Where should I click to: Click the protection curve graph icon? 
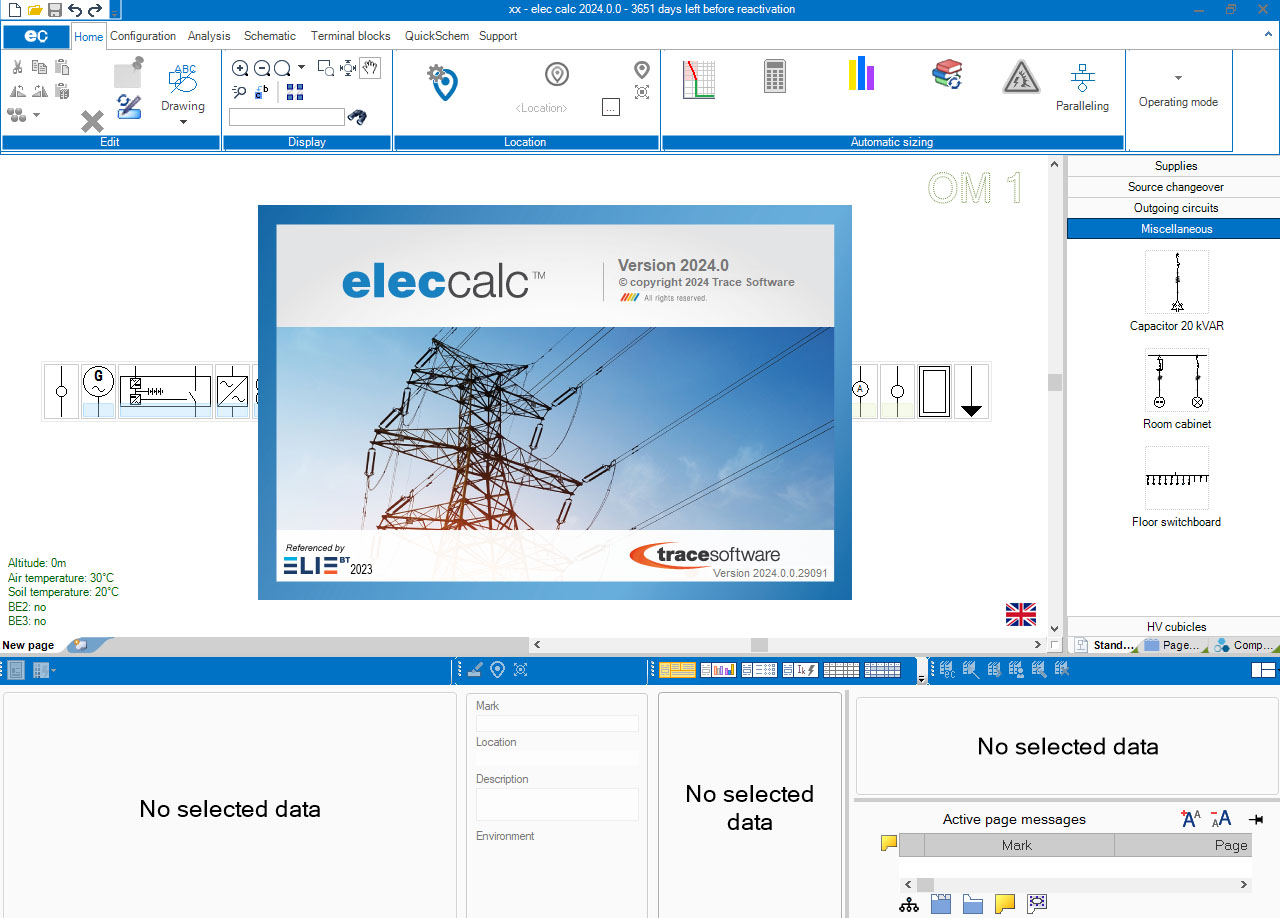699,79
